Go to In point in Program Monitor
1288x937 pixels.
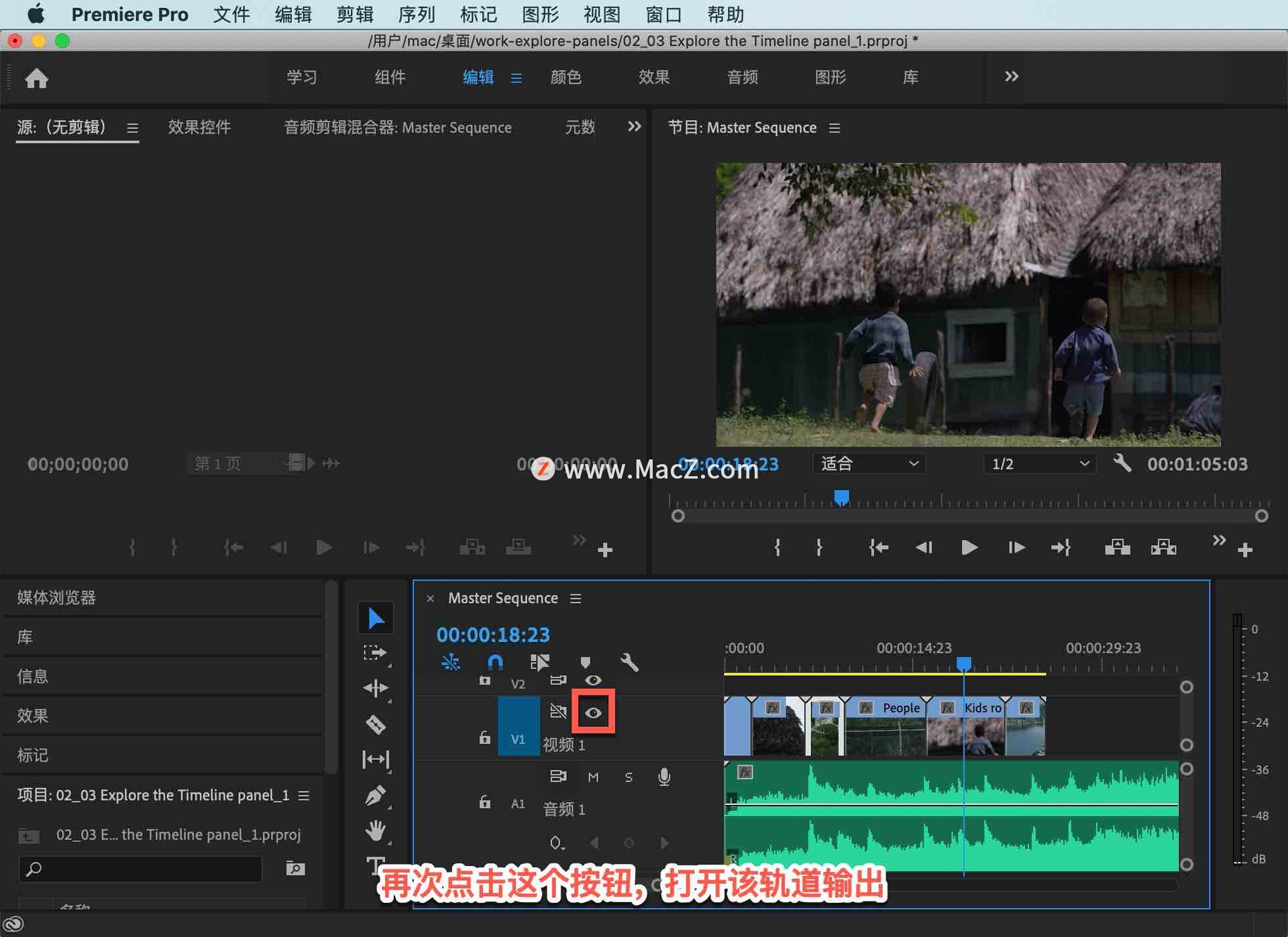point(878,548)
